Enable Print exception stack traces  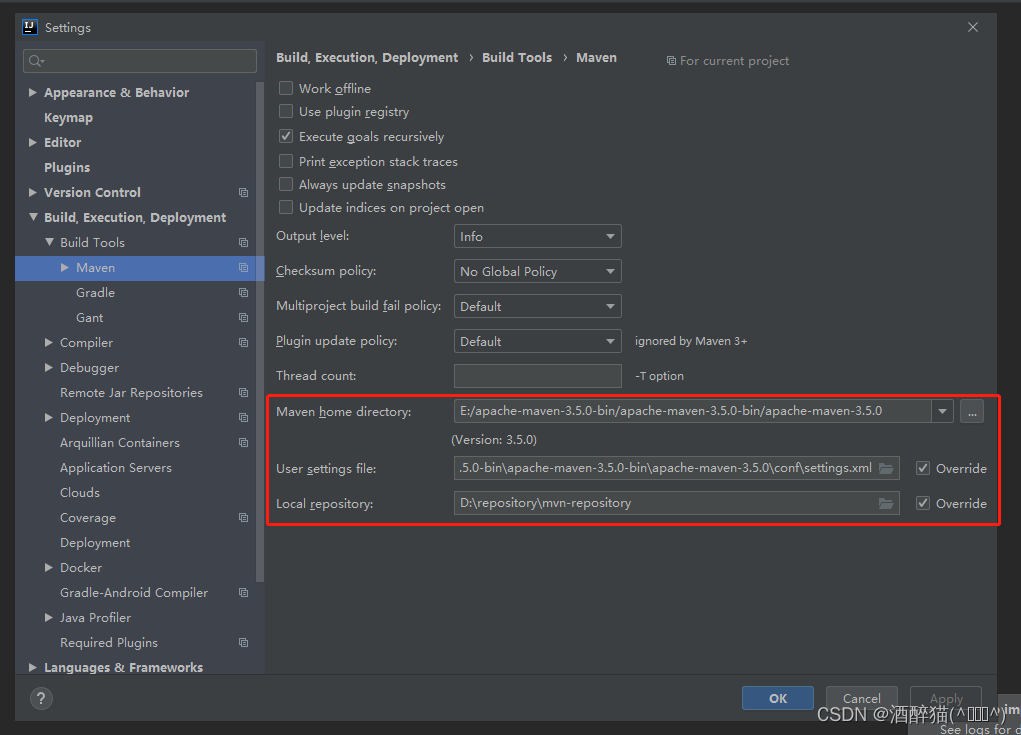coord(286,161)
